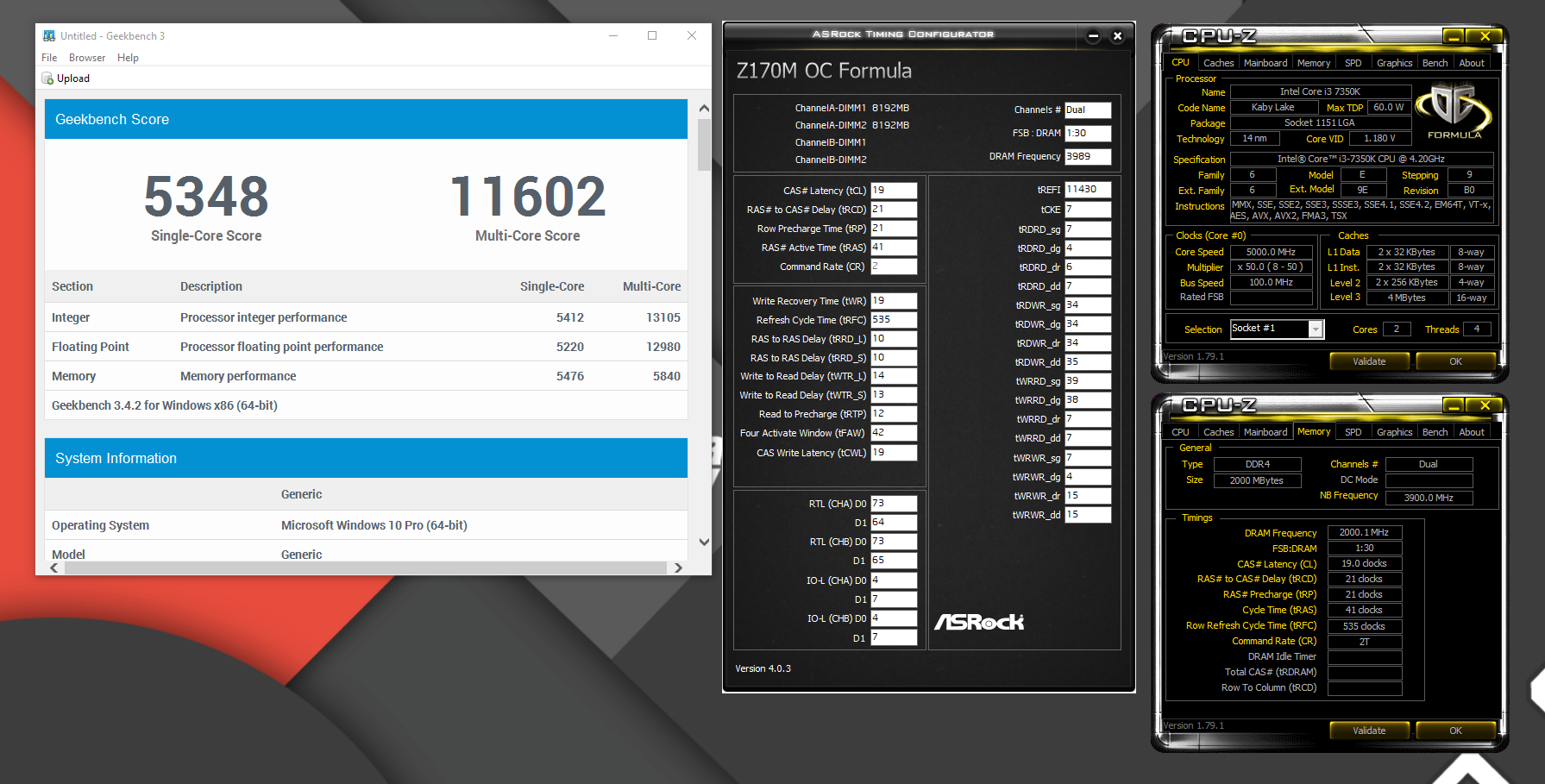
Task: Open the Browser menu in Geekbench
Action: pos(87,58)
